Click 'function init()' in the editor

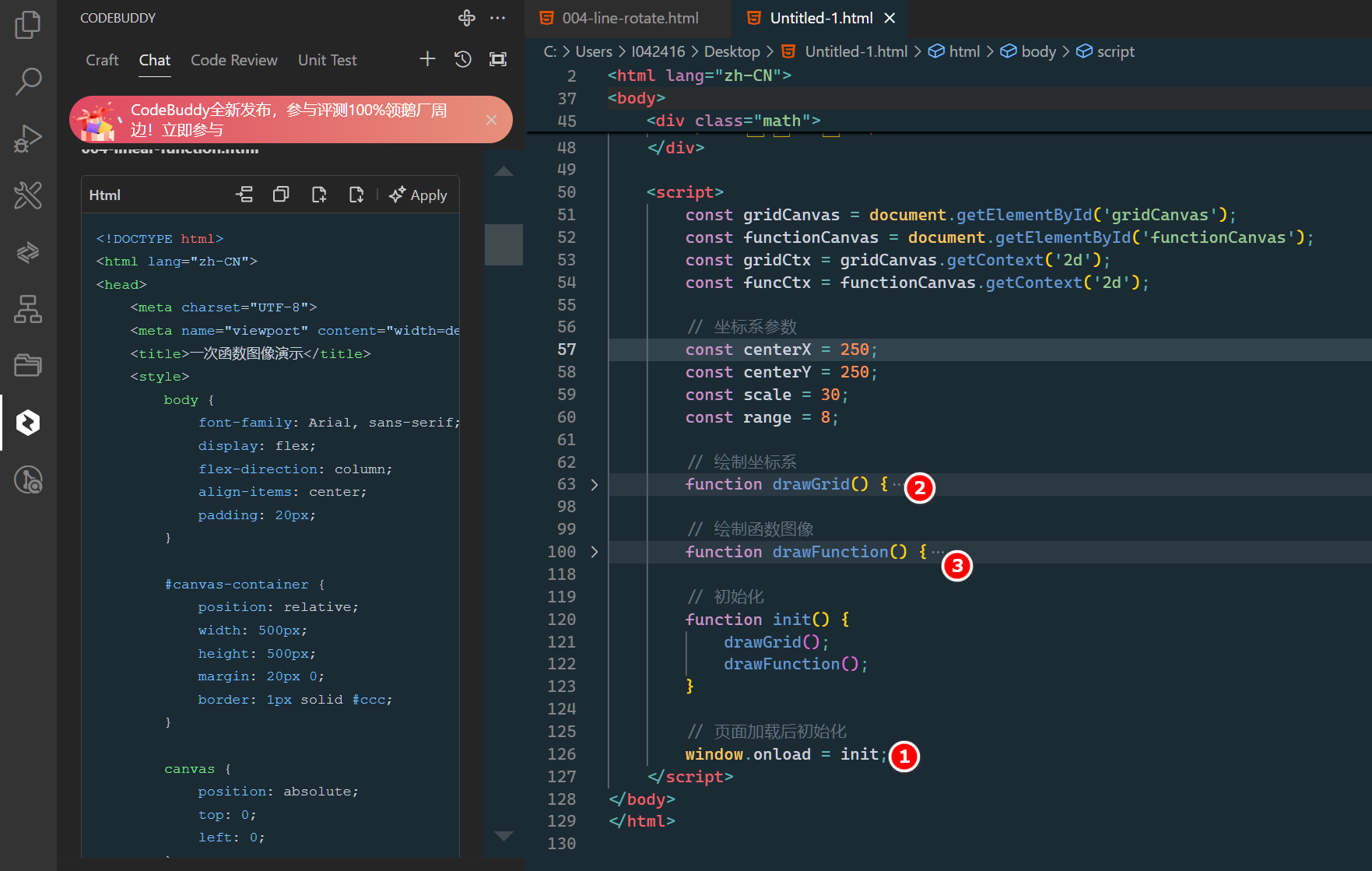(x=757, y=620)
